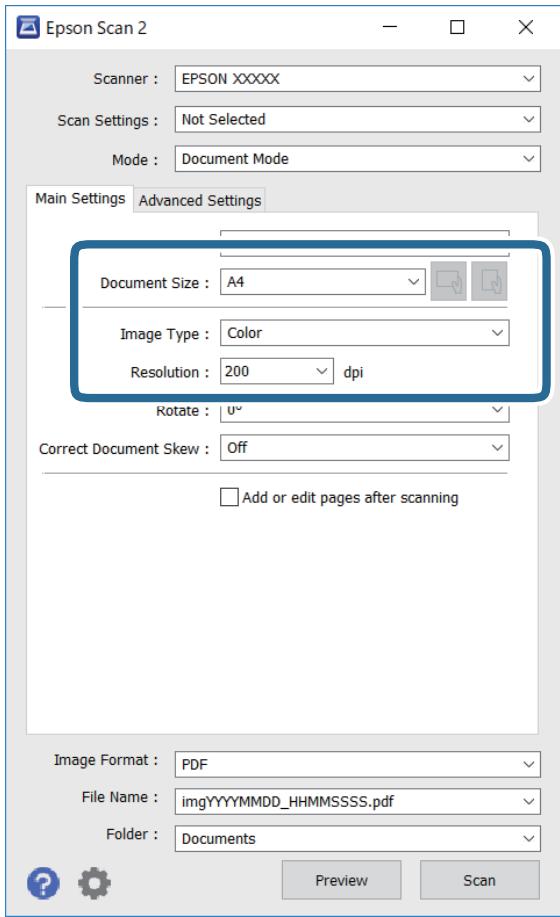Expand the Document Size A4 dropdown

[x=323, y=282]
